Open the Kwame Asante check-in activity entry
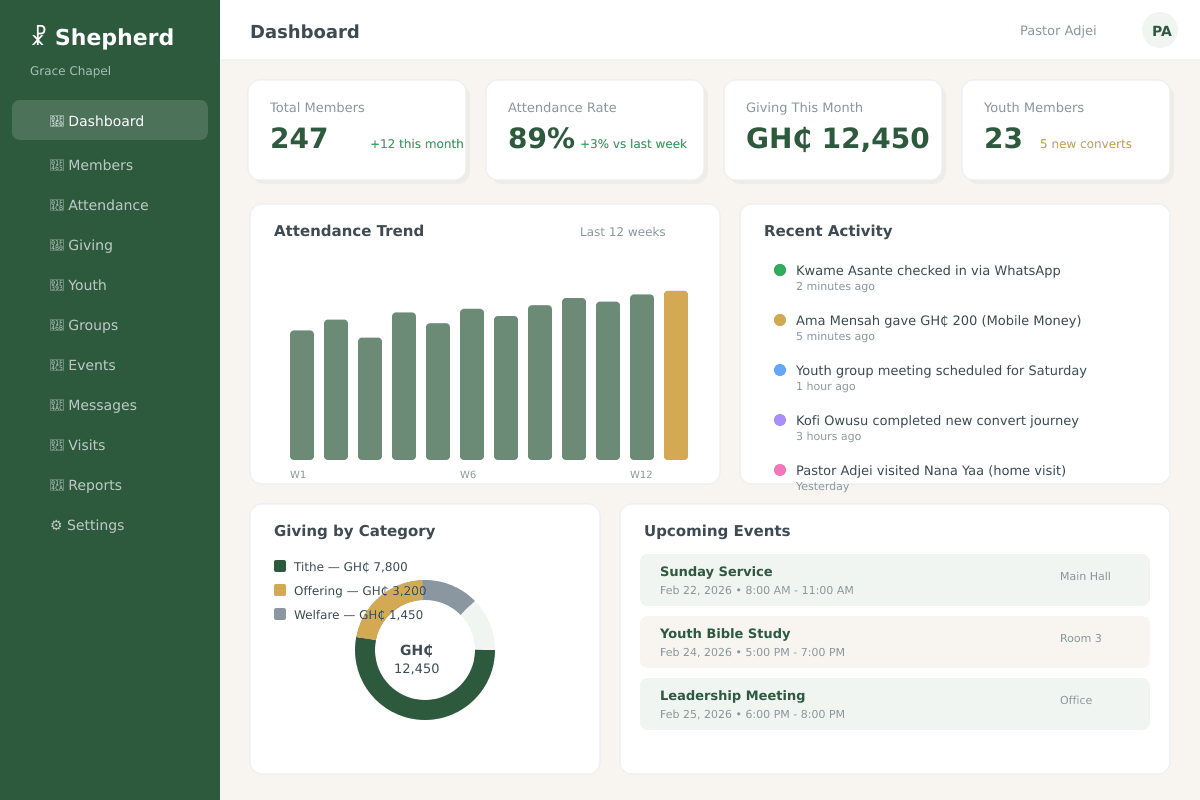The width and height of the screenshot is (1200, 800). 927,277
